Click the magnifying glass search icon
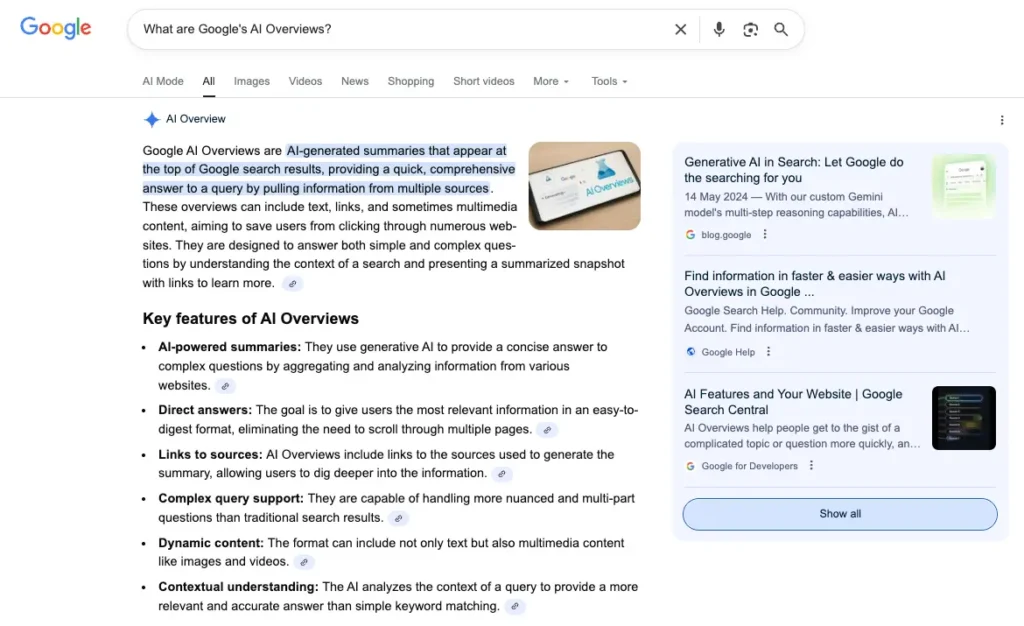Image resolution: width=1024 pixels, height=626 pixels. point(781,29)
